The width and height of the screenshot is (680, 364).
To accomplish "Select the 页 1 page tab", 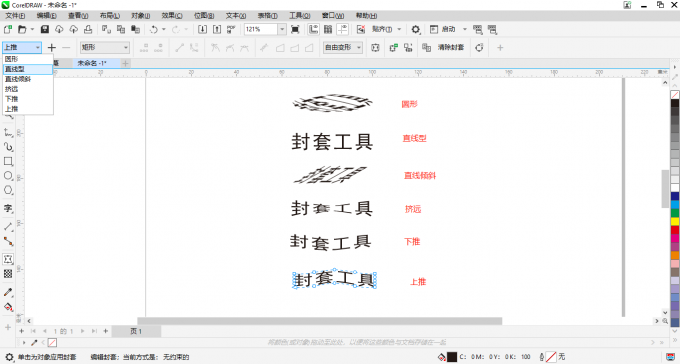I will coord(136,331).
